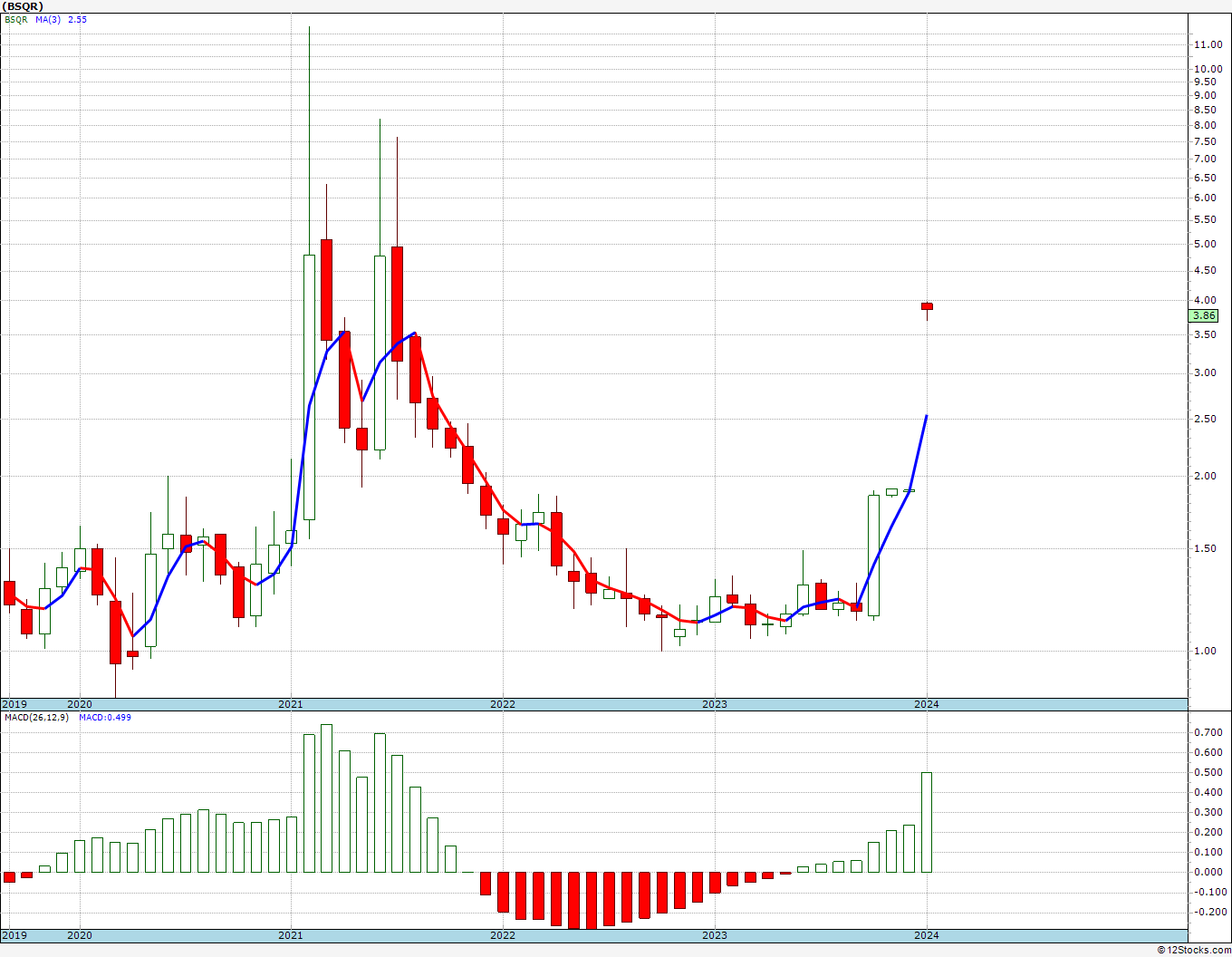1232x957 pixels.
Task: Click the 9.00 price axis label
Action: pyautogui.click(x=1205, y=95)
